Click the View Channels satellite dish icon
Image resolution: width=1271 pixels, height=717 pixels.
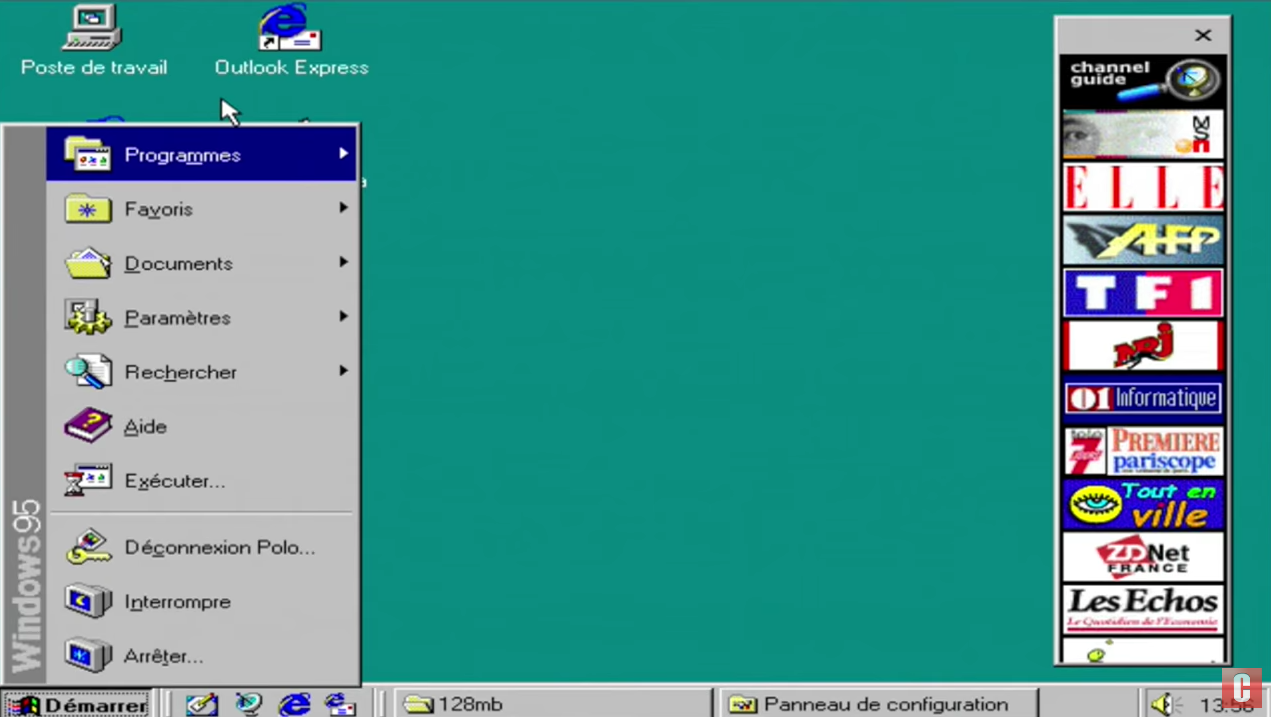248,704
